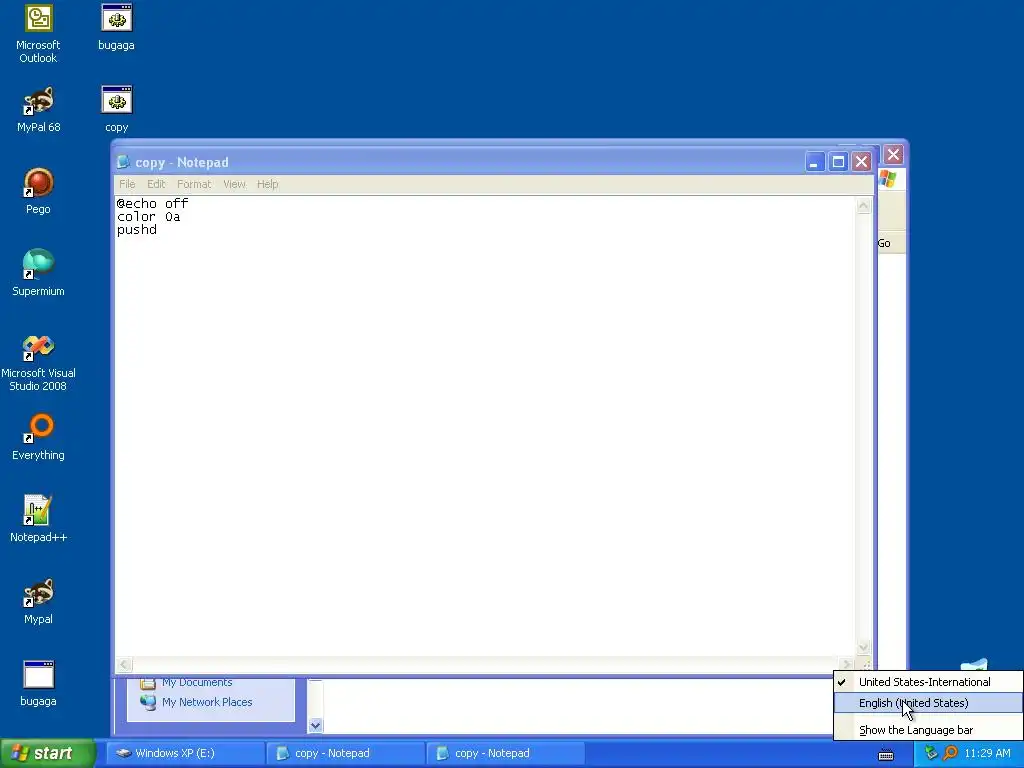Open the Notepad Help menu
Viewport: 1024px width, 768px height.
(267, 184)
